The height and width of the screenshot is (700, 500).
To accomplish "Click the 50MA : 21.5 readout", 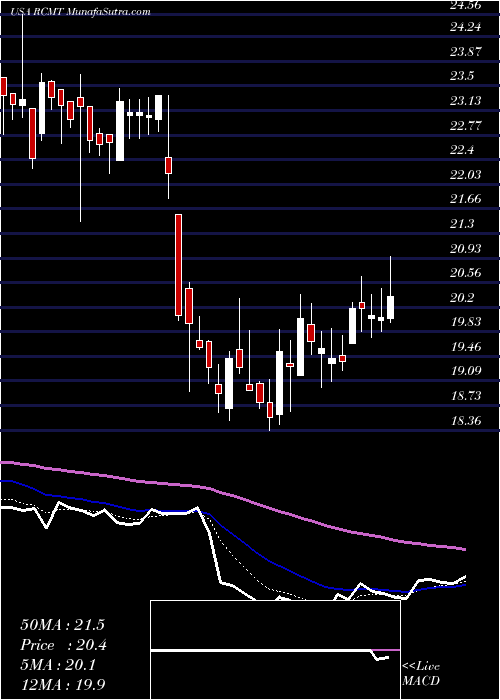I will pyautogui.click(x=62, y=625).
